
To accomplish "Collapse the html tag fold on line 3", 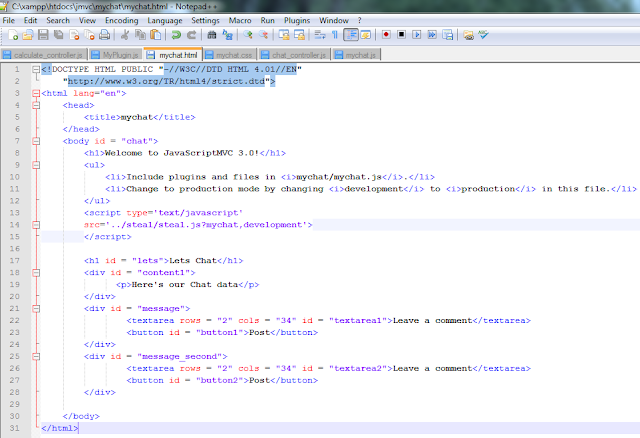I will click(x=36, y=93).
